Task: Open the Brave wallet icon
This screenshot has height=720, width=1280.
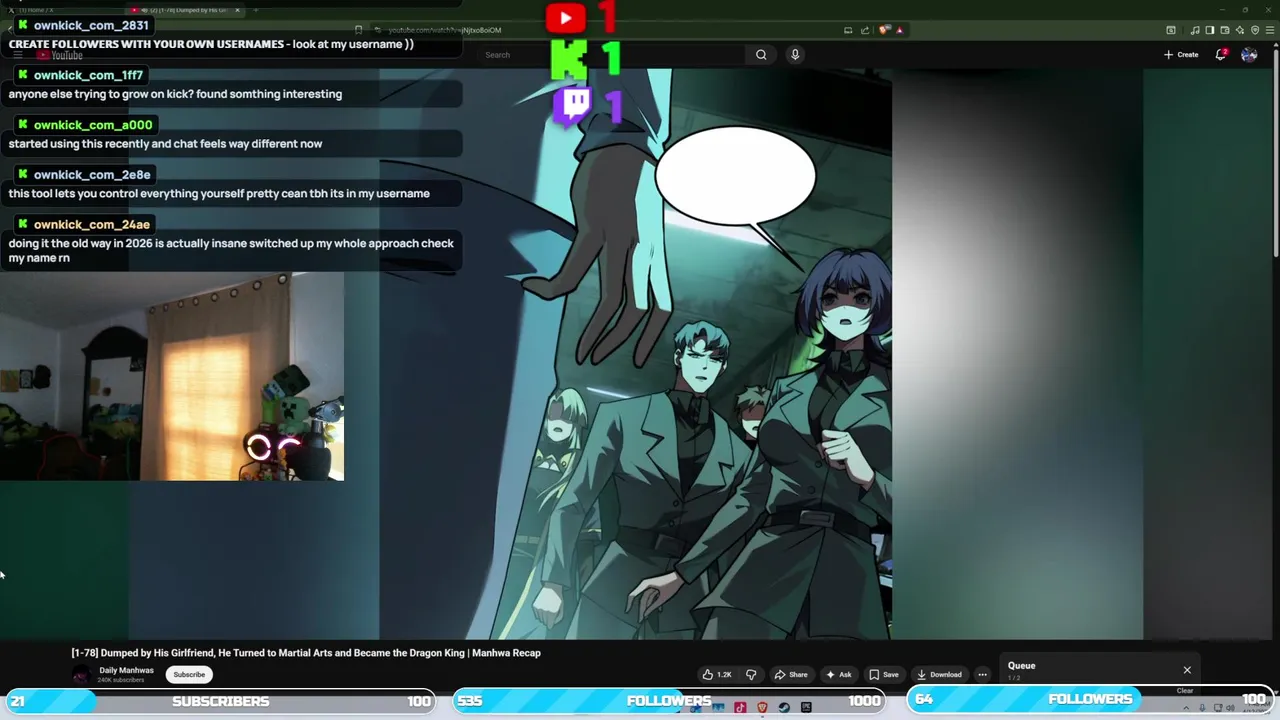Action: [1225, 30]
